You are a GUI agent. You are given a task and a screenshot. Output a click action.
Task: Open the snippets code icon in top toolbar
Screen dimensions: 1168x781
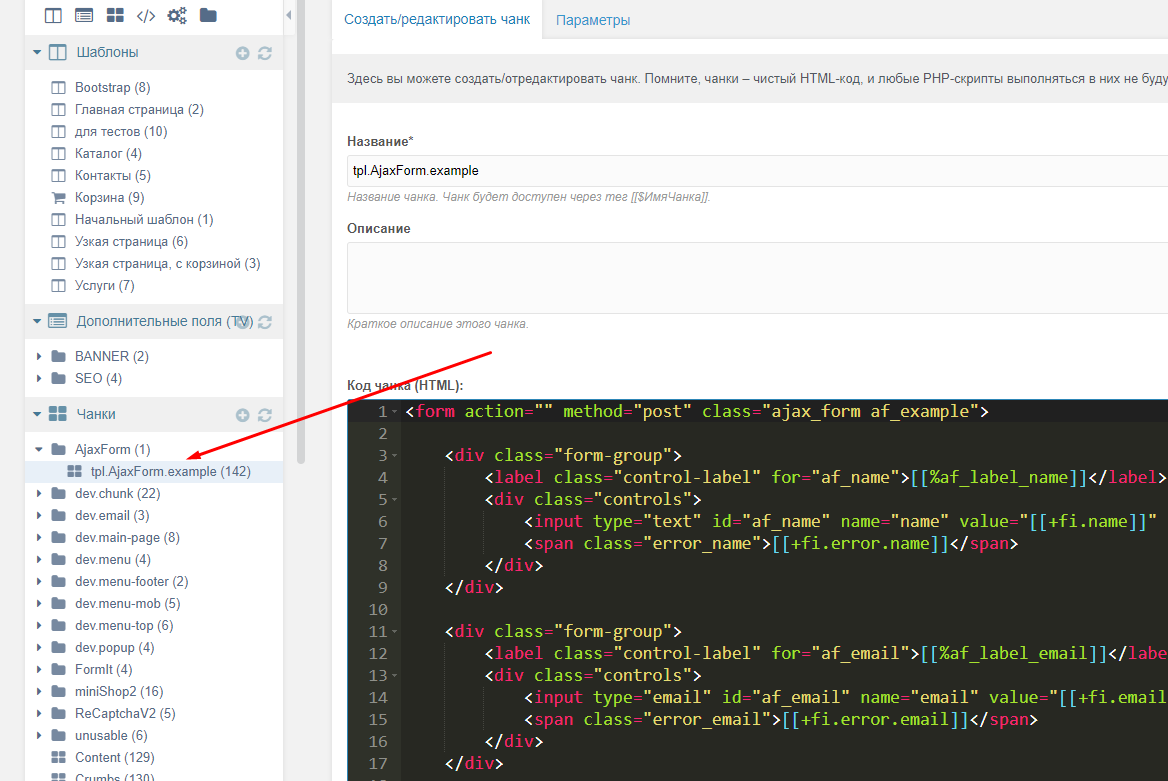click(x=146, y=16)
